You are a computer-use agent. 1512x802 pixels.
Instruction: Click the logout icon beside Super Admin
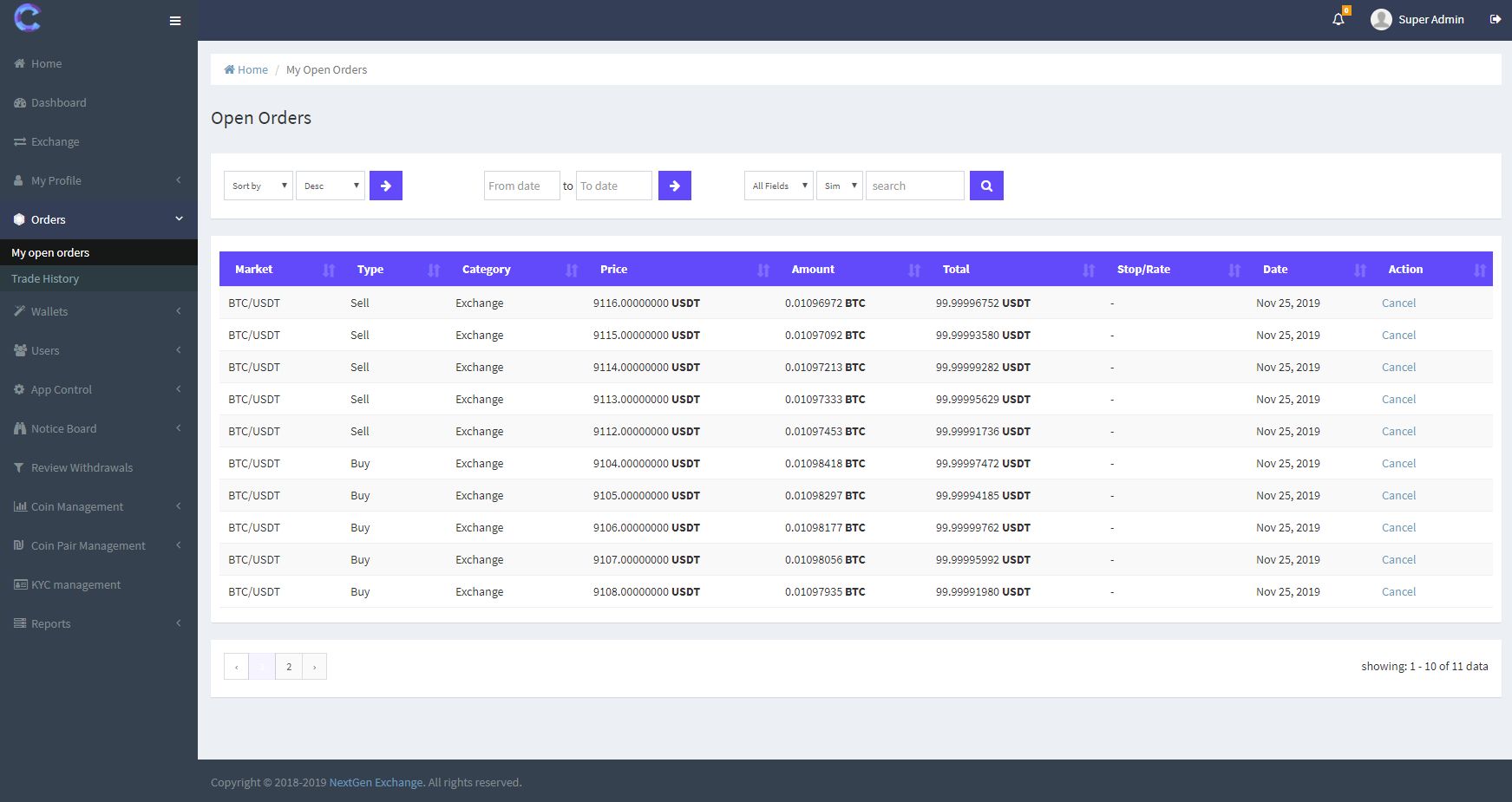click(1495, 19)
